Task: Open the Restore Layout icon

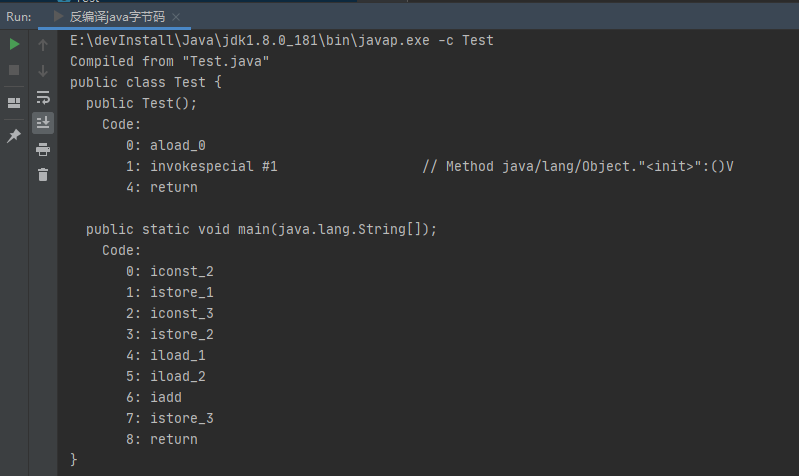Action: click(x=14, y=103)
